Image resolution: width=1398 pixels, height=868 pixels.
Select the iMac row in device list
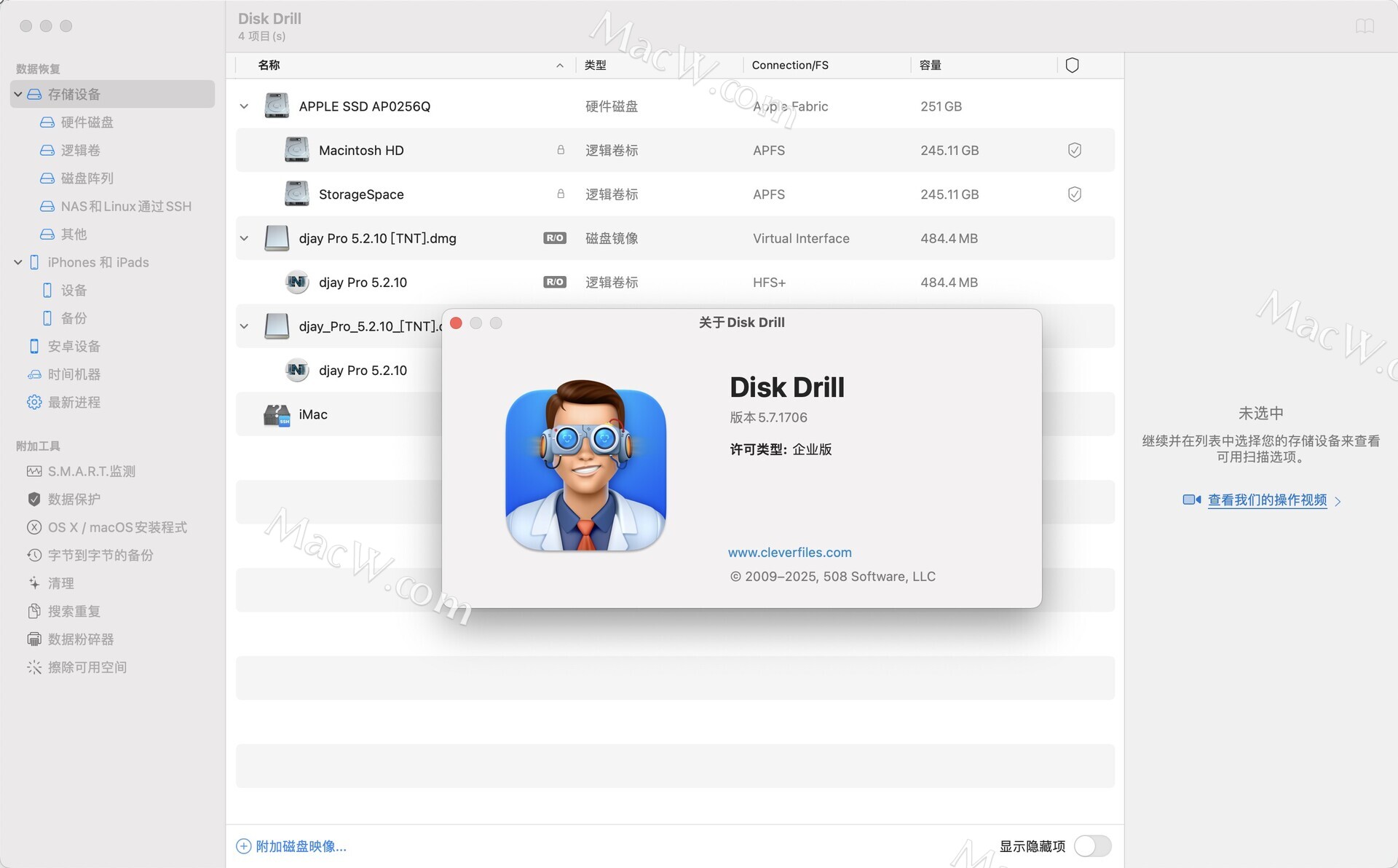click(339, 414)
